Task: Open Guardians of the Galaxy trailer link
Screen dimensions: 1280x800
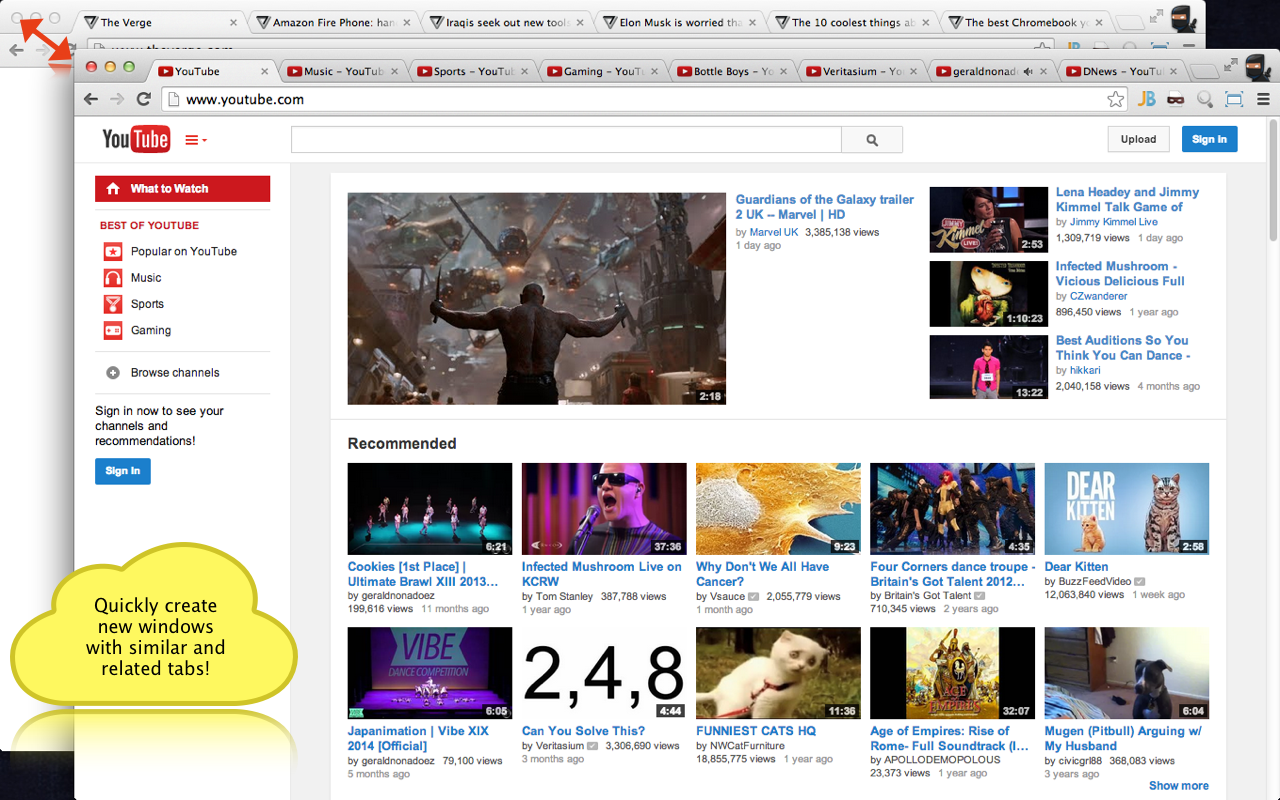Action: 825,207
